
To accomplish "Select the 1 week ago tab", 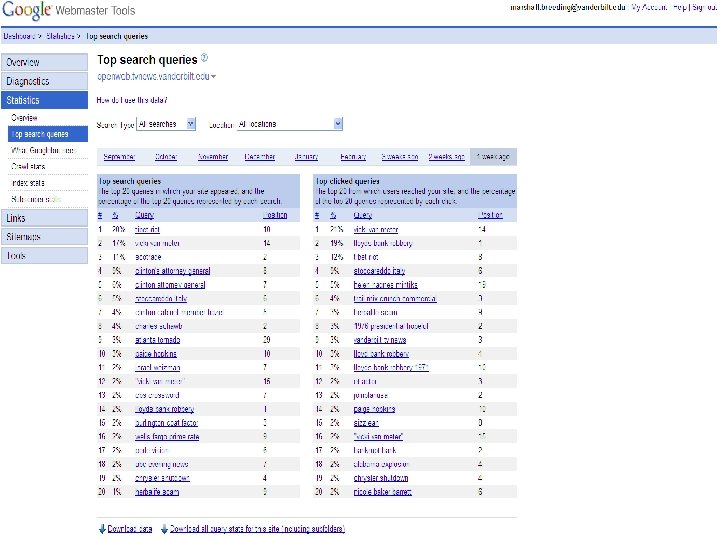I will [493, 157].
